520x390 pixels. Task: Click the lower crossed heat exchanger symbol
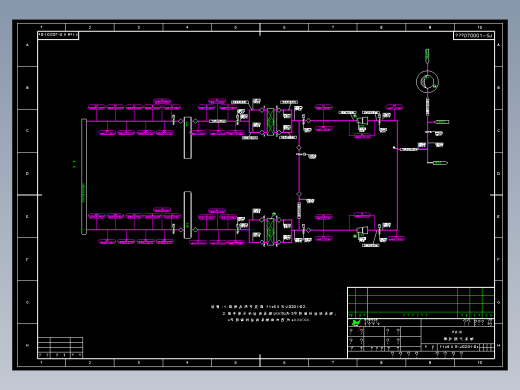[x=270, y=231]
